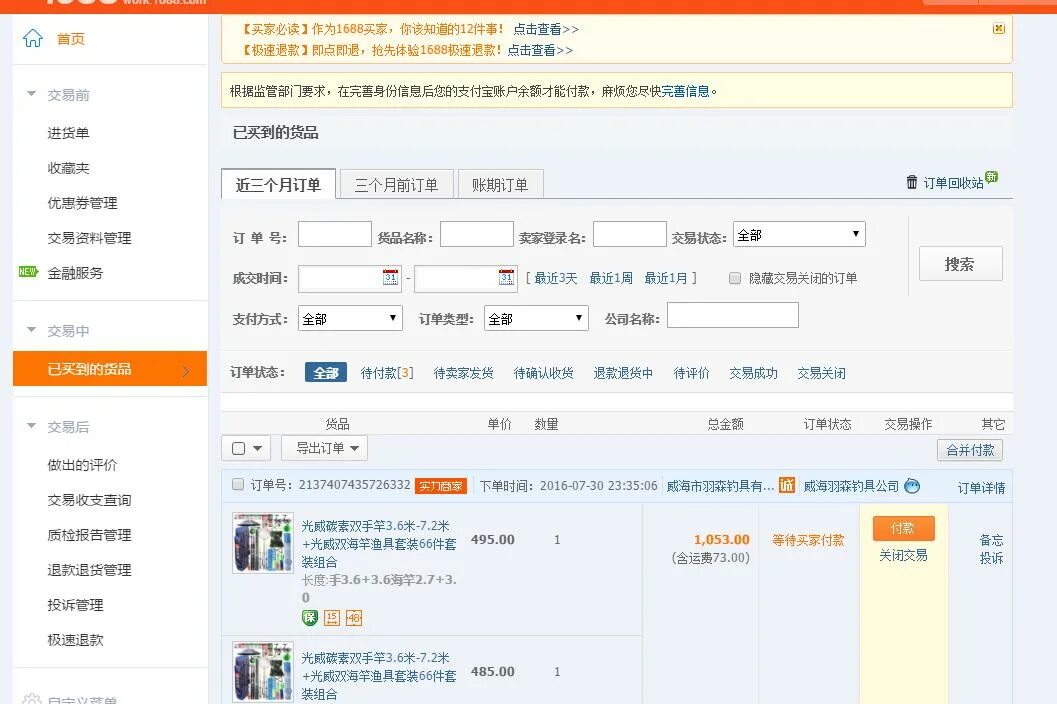Click the orange 15 badge icon
The image size is (1057, 704).
pos(332,618)
